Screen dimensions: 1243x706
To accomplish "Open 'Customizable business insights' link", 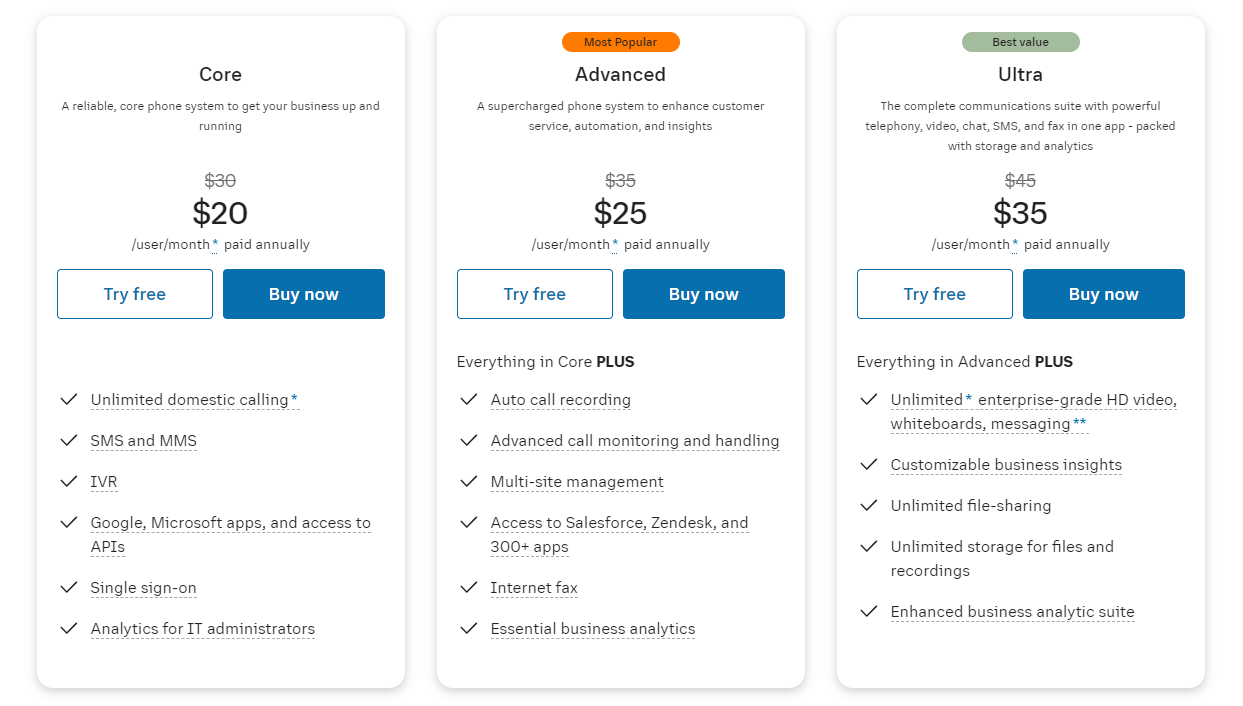I will 1006,465.
